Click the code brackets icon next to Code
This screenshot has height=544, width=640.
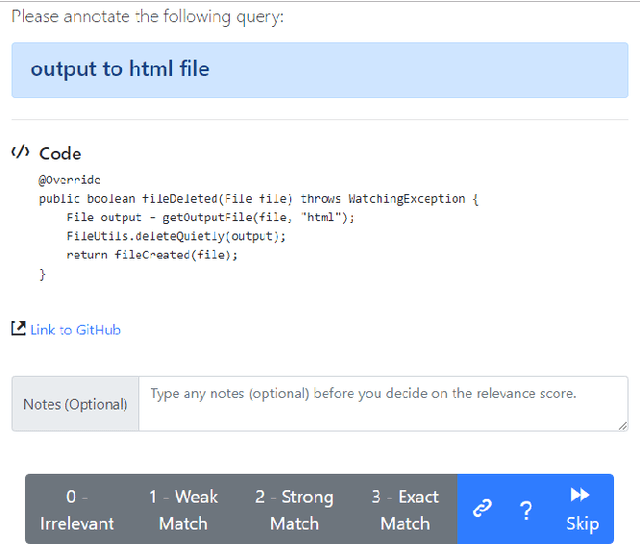point(20,152)
